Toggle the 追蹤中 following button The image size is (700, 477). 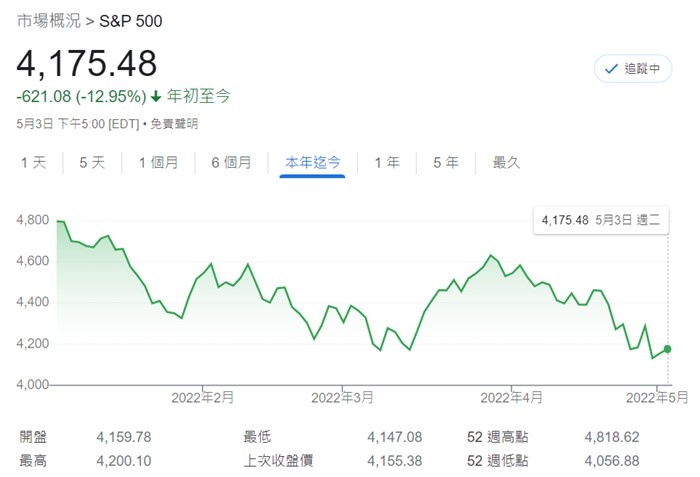click(x=633, y=69)
